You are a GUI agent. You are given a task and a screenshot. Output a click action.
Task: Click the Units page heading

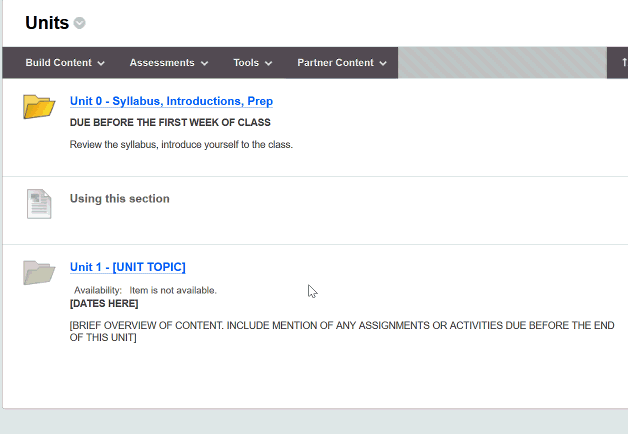[47, 23]
